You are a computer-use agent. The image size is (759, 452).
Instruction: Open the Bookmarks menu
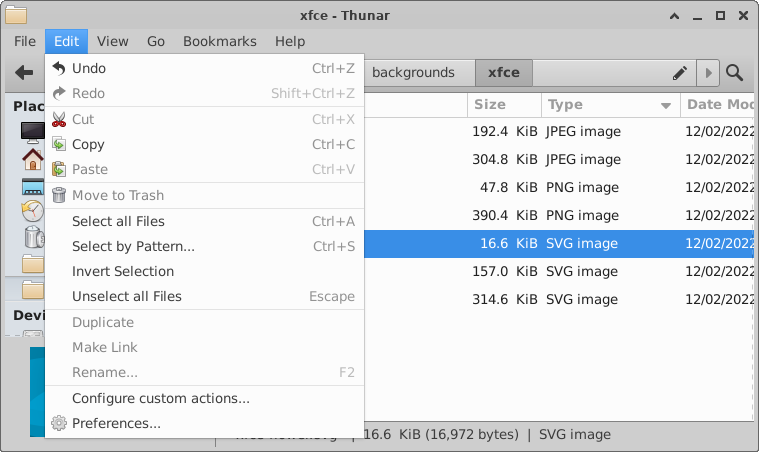(220, 42)
